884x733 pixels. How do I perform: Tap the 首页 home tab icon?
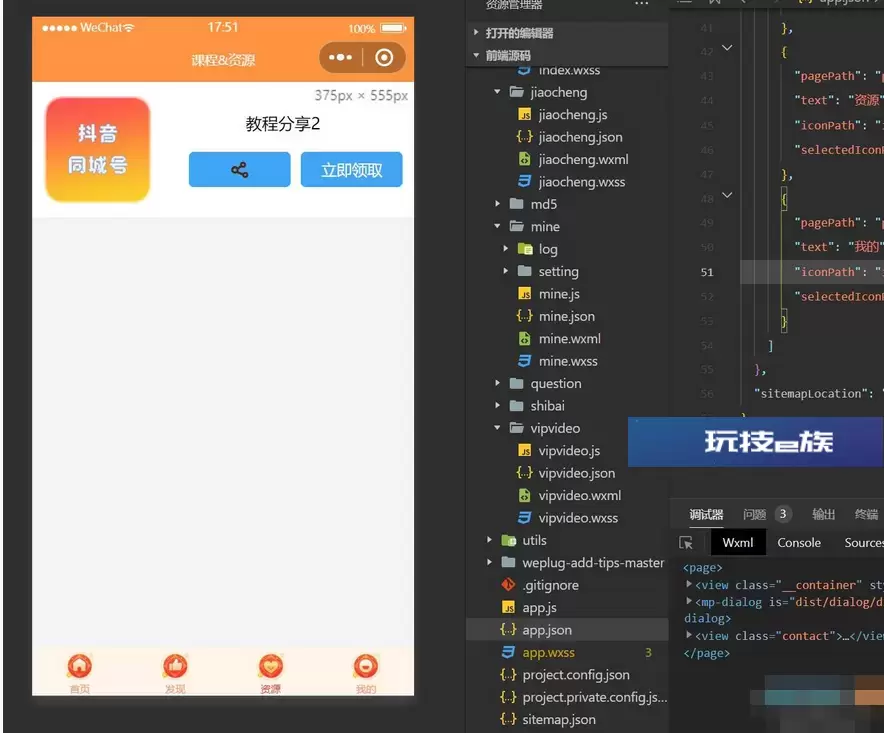(x=79, y=666)
